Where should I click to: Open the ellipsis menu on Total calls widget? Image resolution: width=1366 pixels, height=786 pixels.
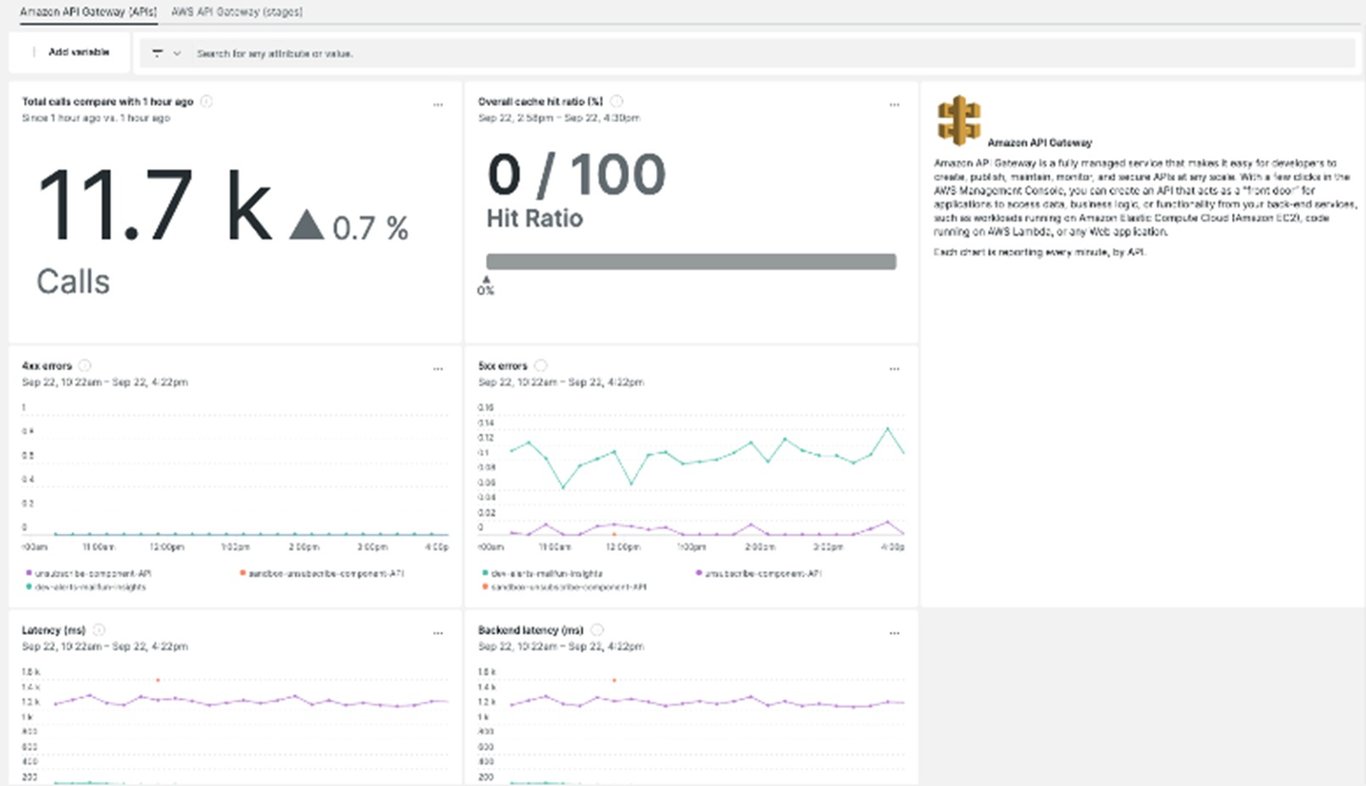tap(437, 104)
